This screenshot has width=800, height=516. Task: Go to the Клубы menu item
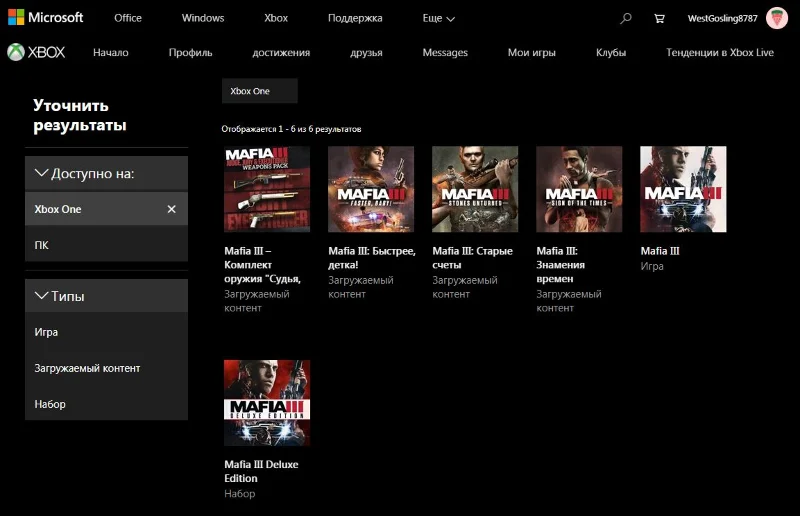(x=610, y=52)
